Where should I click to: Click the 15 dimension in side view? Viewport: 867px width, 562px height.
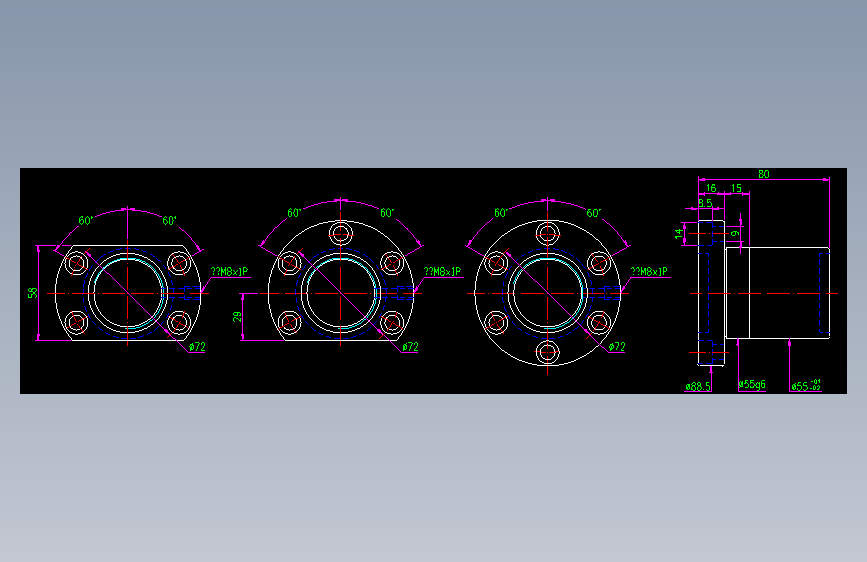736,188
